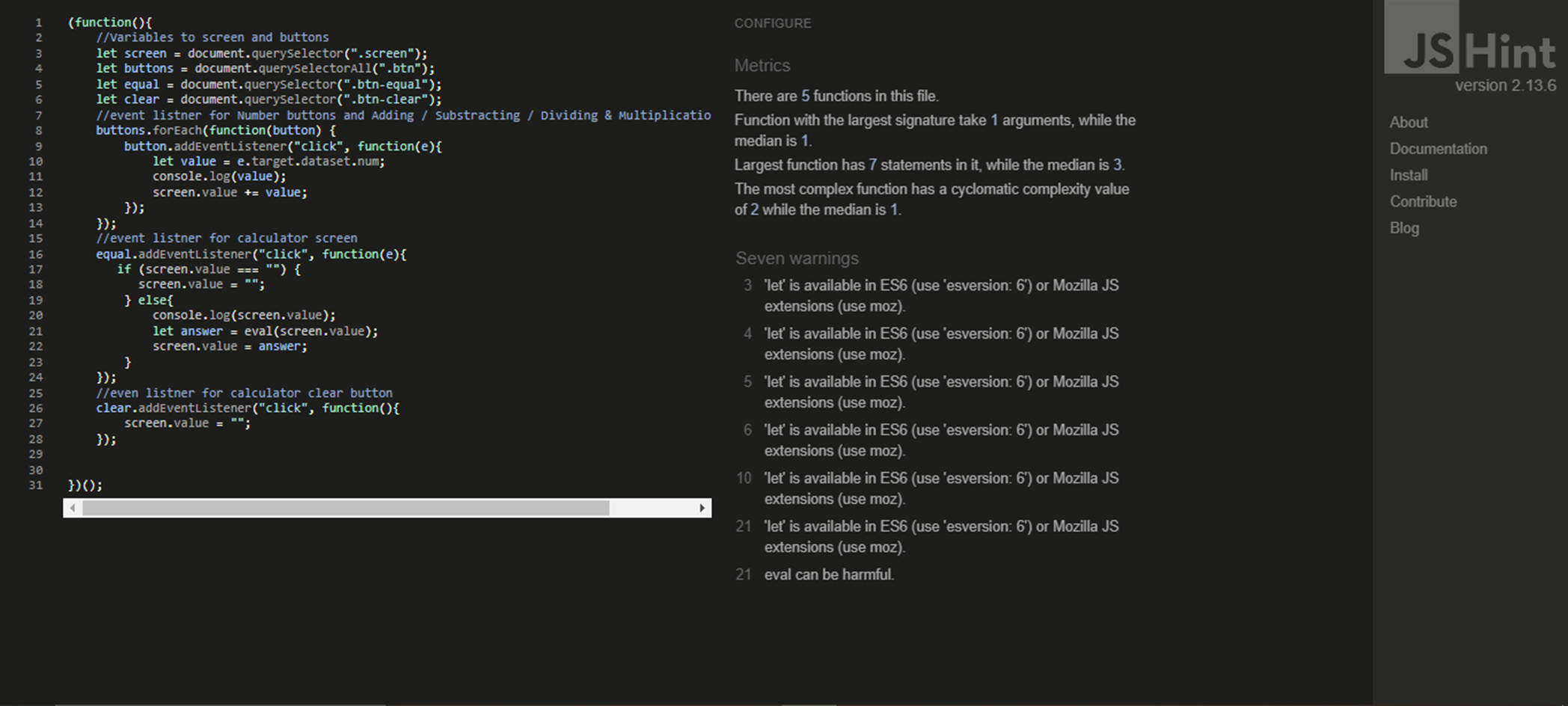Viewport: 1568px width, 706px height.
Task: Click the 'Seven warnings' heading
Action: 797,258
